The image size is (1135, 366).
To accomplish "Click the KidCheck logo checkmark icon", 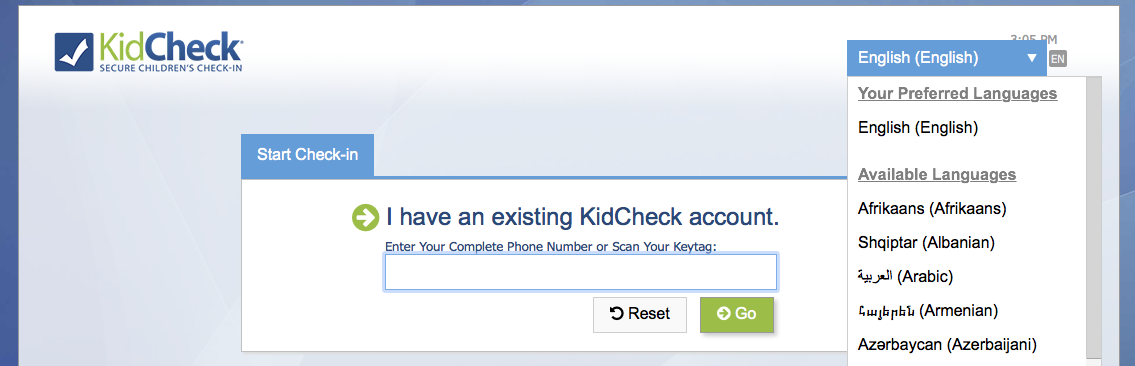I will [74, 51].
